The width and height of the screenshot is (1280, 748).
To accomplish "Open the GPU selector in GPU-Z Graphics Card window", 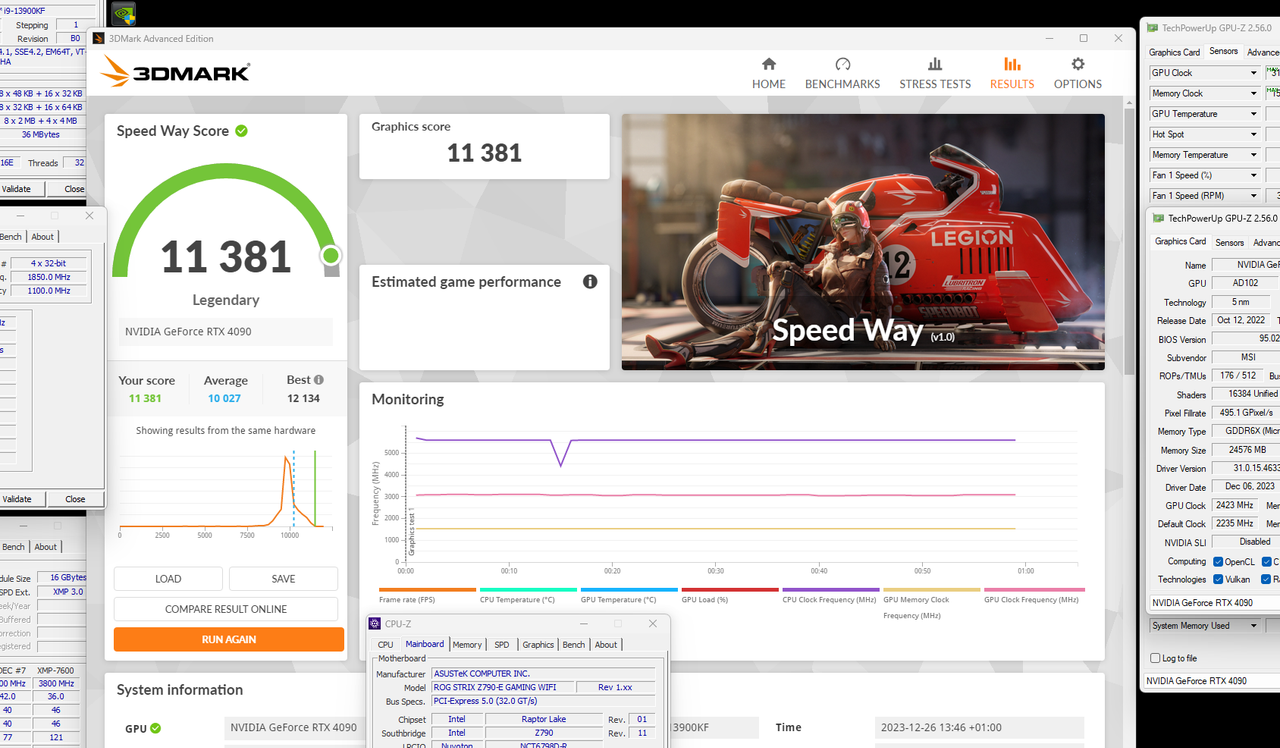I will 1214,603.
